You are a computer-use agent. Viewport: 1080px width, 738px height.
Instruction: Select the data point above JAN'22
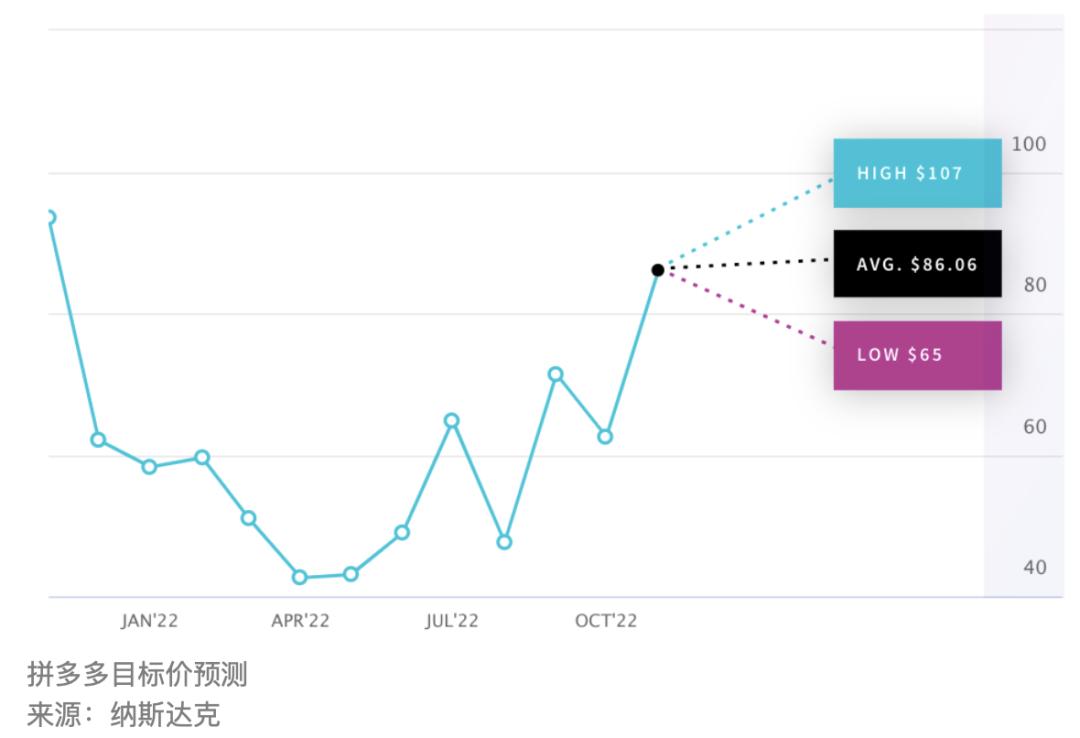pos(149,467)
